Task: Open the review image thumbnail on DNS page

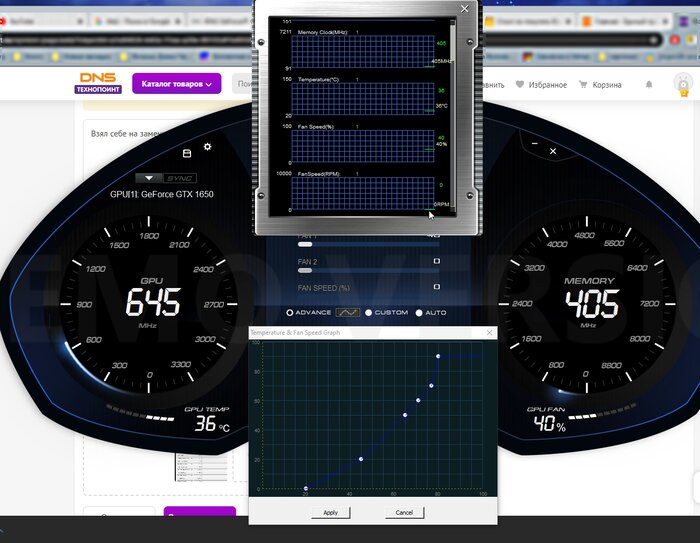Action: tap(202, 467)
